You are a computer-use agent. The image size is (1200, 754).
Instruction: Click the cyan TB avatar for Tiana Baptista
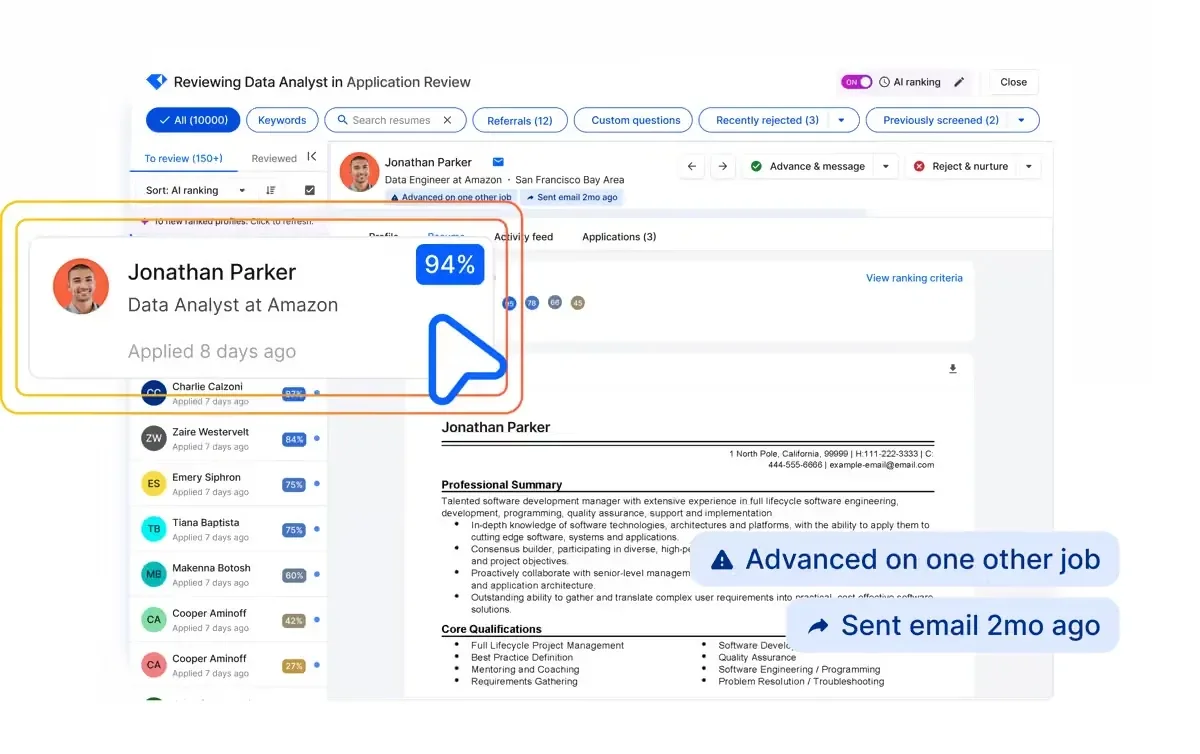click(153, 529)
